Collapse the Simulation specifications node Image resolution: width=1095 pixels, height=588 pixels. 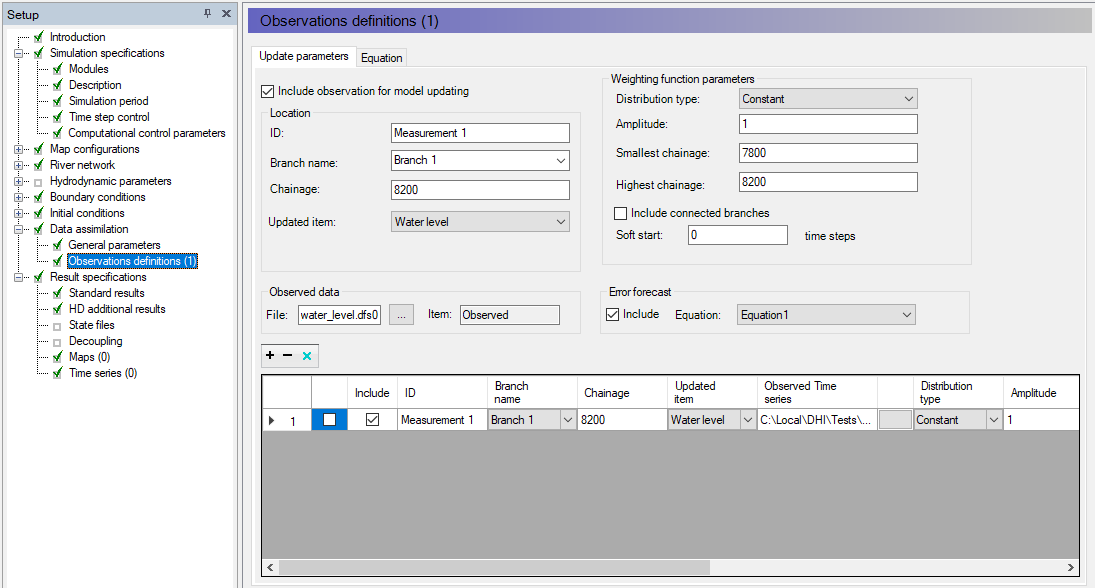[x=19, y=53]
